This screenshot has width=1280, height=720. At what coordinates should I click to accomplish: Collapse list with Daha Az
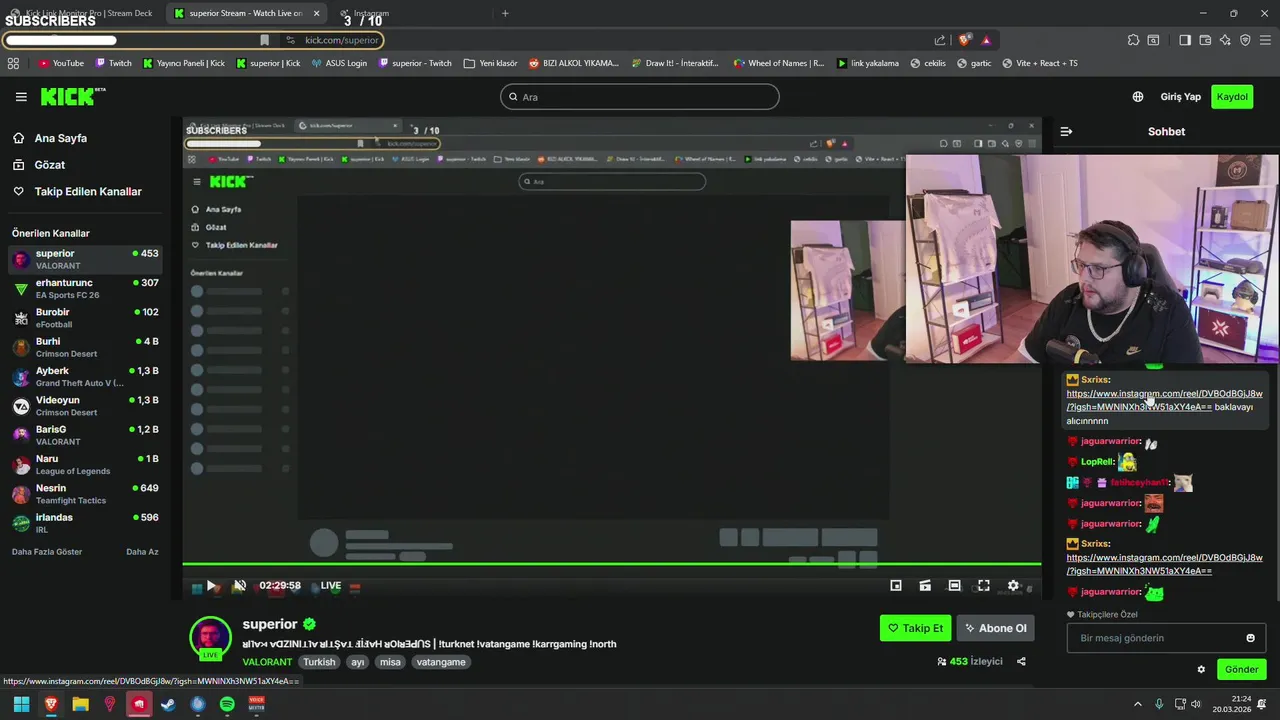[142, 552]
